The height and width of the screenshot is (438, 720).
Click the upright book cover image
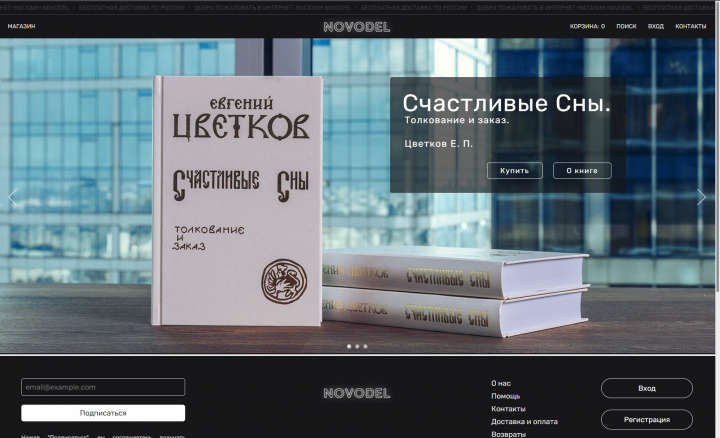click(237, 201)
